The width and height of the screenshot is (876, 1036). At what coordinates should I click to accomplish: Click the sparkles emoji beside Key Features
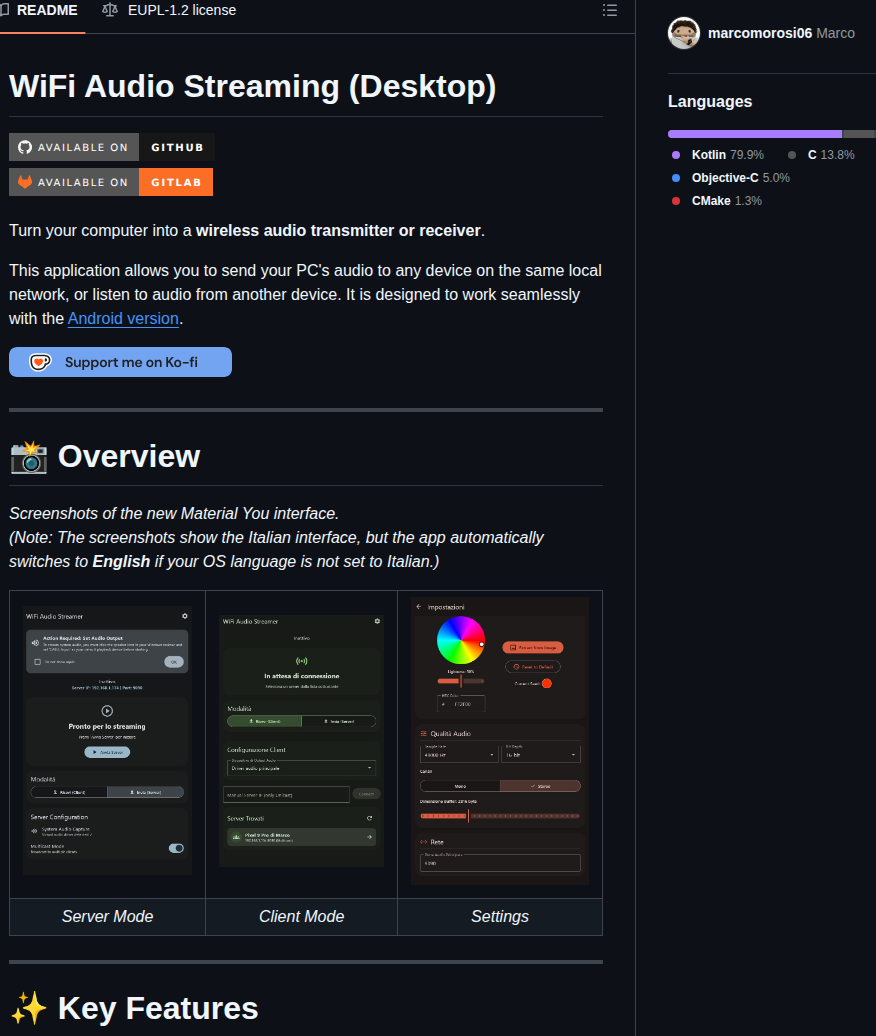(x=29, y=1008)
